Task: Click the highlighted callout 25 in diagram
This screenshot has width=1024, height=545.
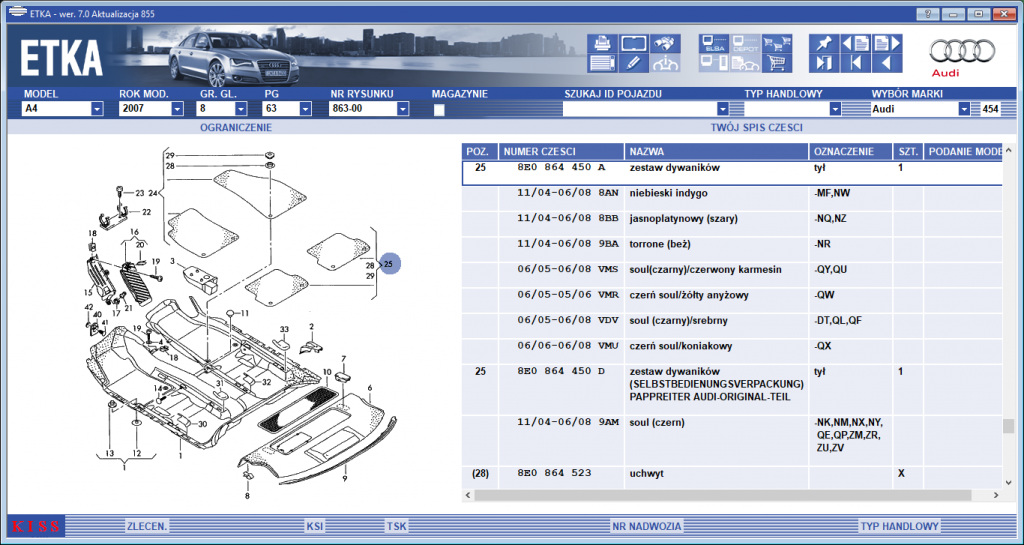Action: (x=389, y=264)
